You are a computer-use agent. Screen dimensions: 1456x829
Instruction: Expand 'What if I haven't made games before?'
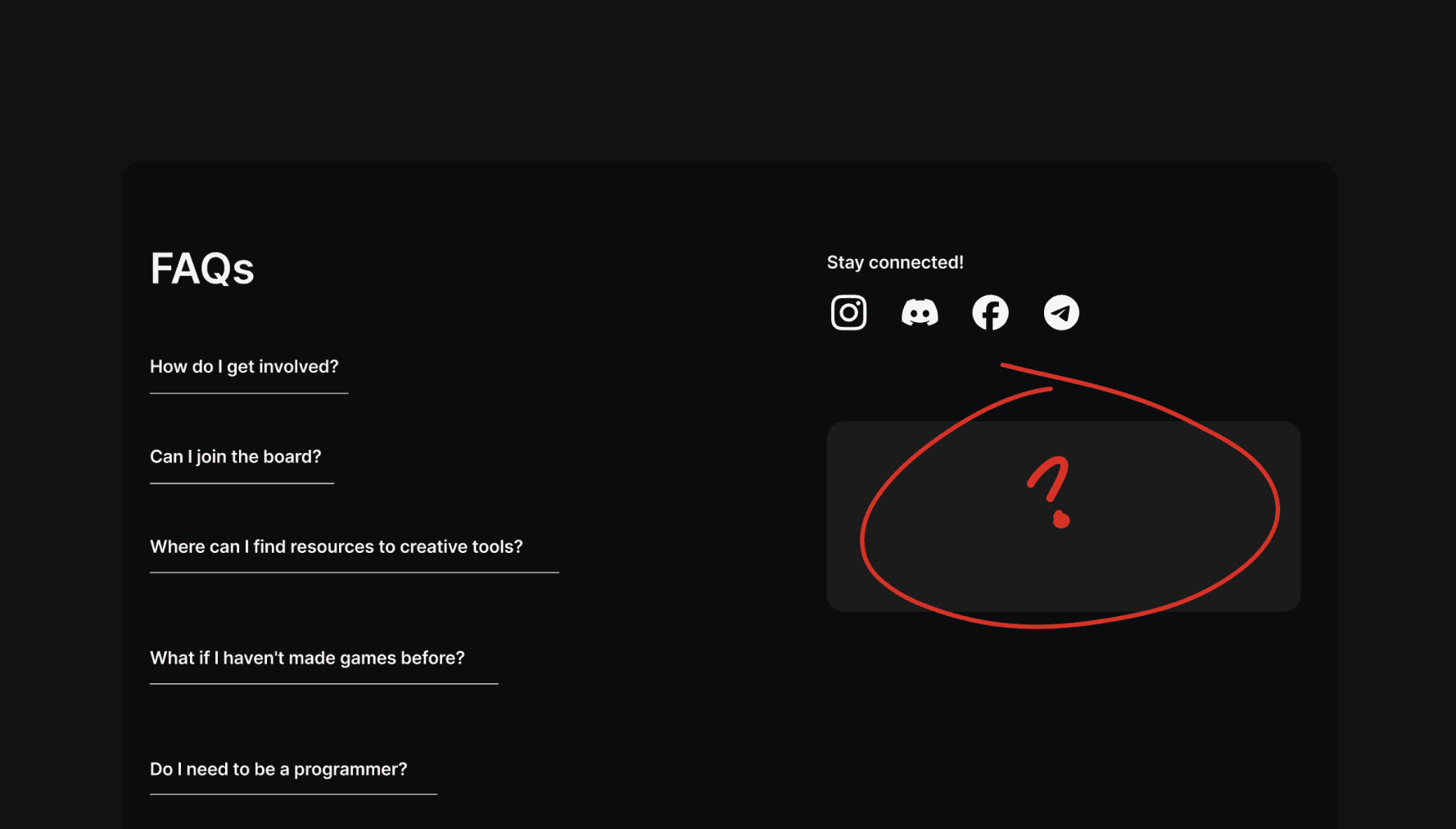(x=307, y=659)
